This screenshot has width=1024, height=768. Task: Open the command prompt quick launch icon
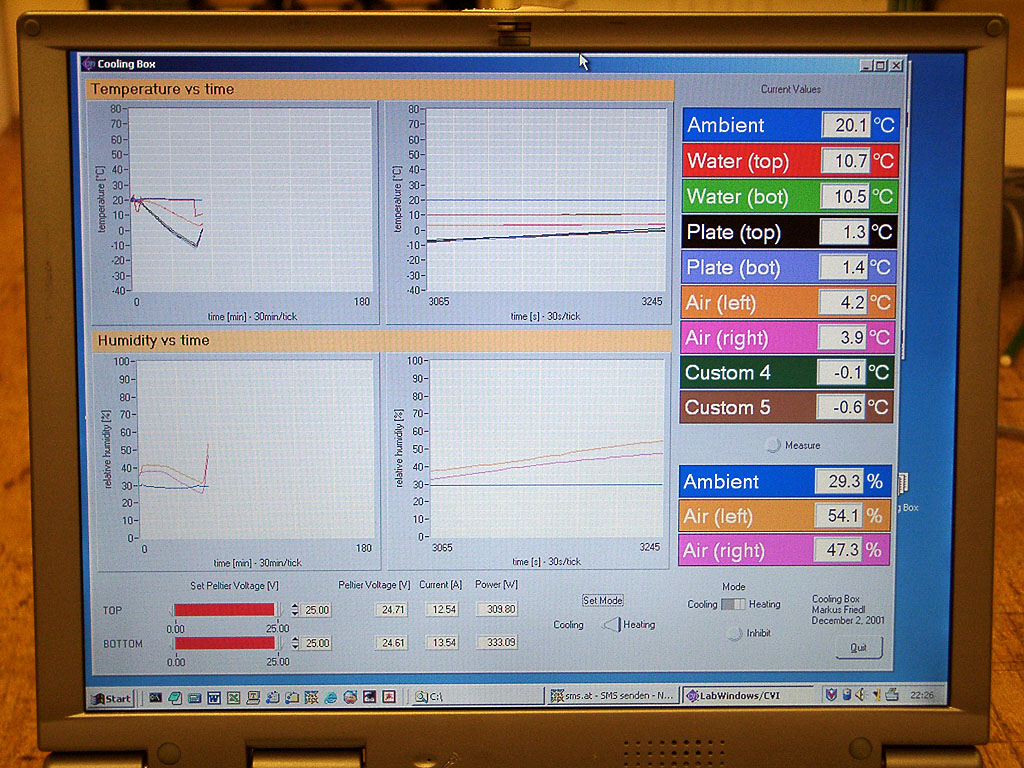point(155,697)
